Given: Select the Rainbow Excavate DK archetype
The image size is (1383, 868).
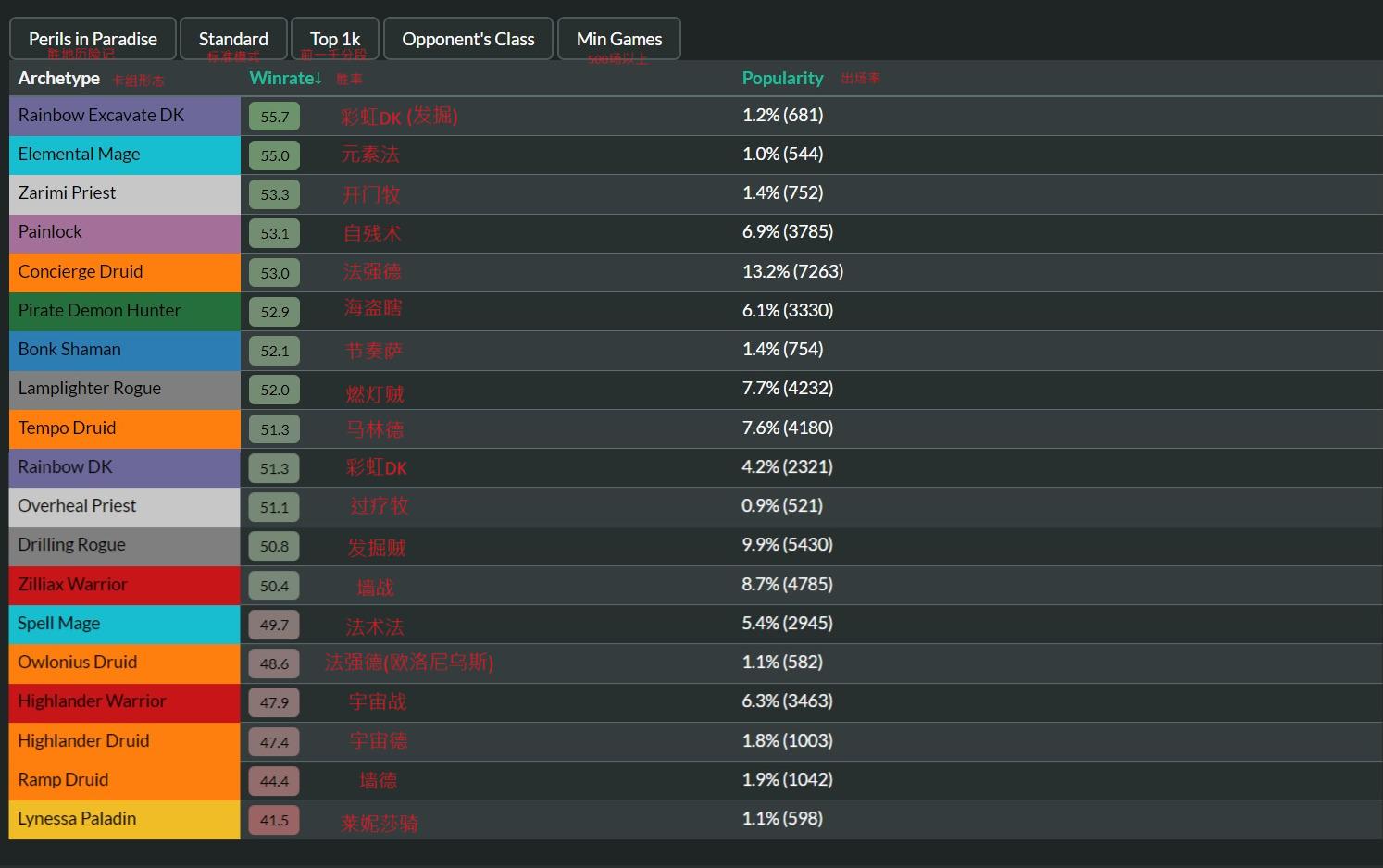Looking at the screenshot, I should [125, 116].
